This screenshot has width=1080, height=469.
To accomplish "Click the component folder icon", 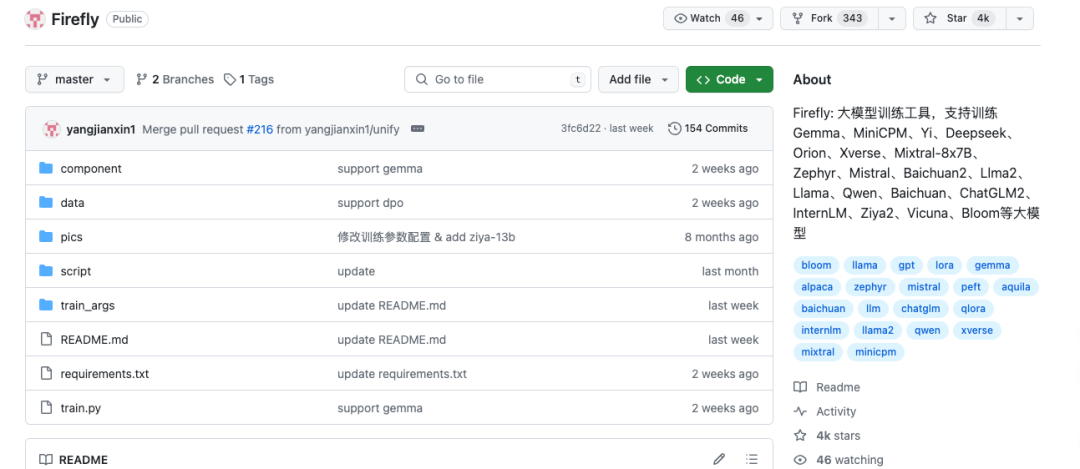I will click(46, 169).
